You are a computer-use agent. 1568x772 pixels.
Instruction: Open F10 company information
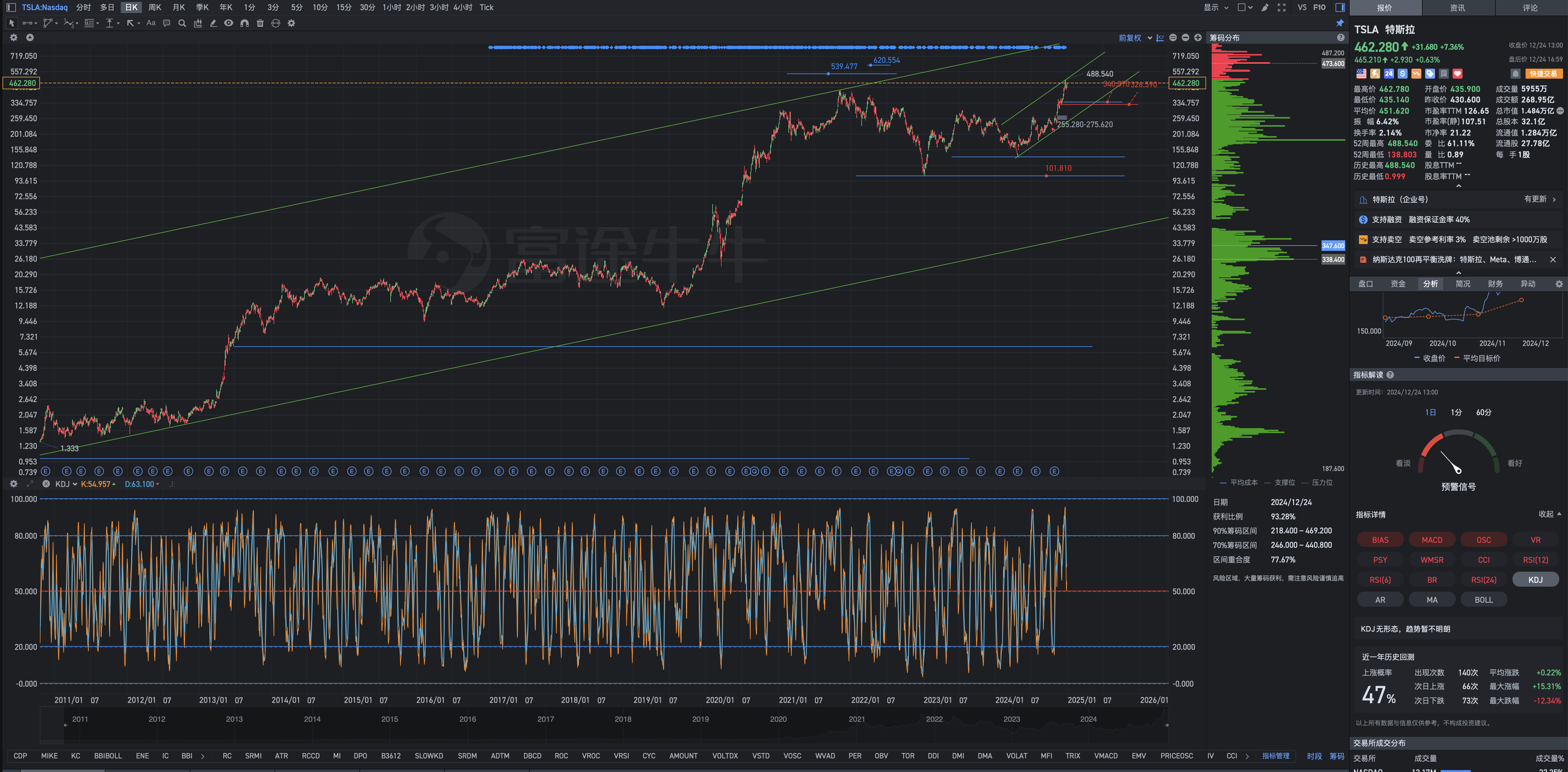(x=1320, y=7)
